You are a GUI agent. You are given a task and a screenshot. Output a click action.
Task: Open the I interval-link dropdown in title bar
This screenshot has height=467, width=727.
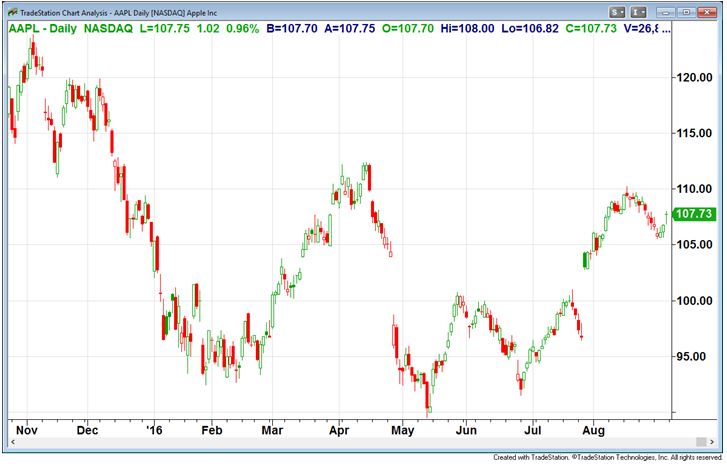(x=638, y=12)
